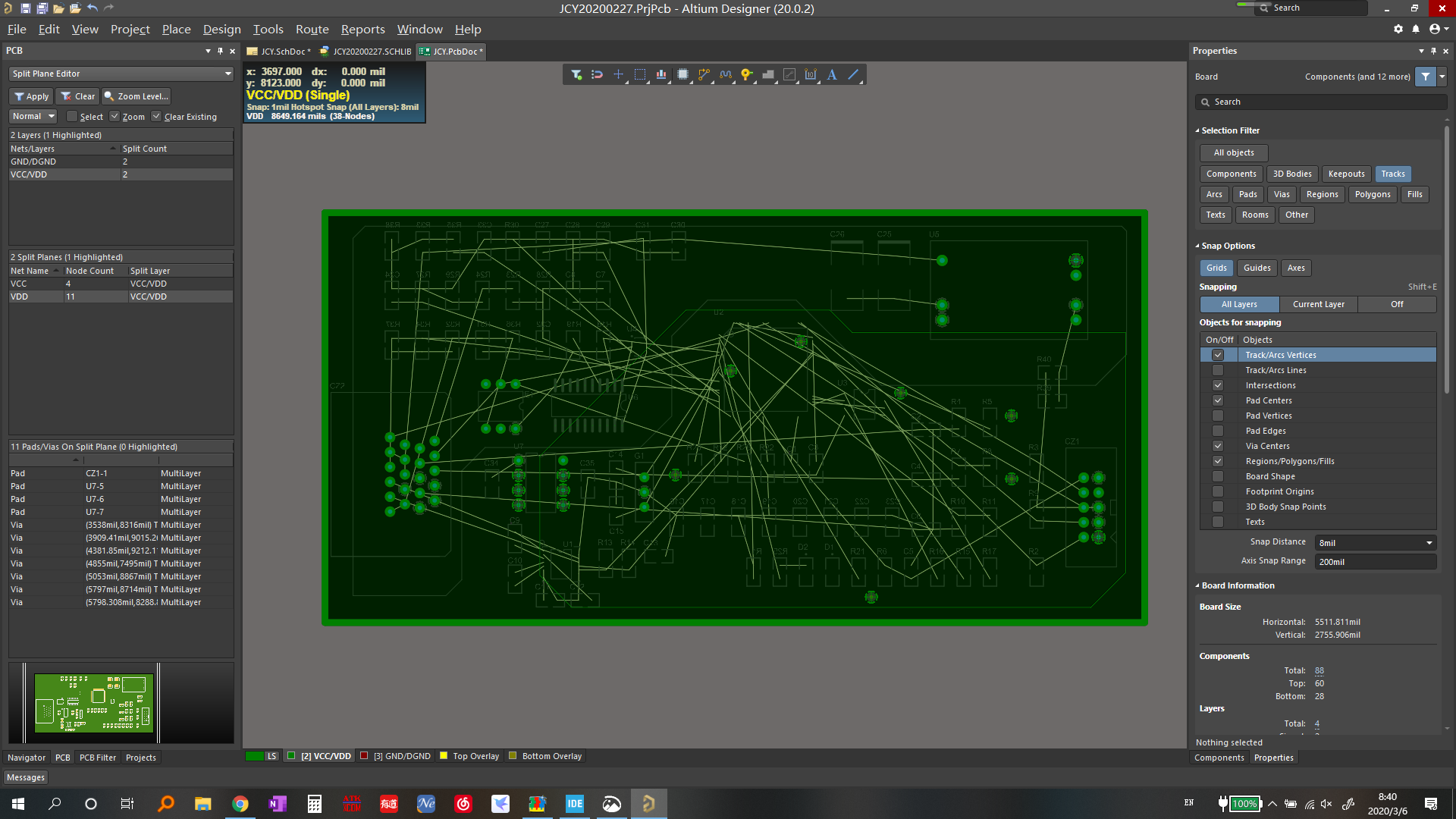Image resolution: width=1456 pixels, height=819 pixels.
Task: Click the Apply button
Action: tap(30, 96)
